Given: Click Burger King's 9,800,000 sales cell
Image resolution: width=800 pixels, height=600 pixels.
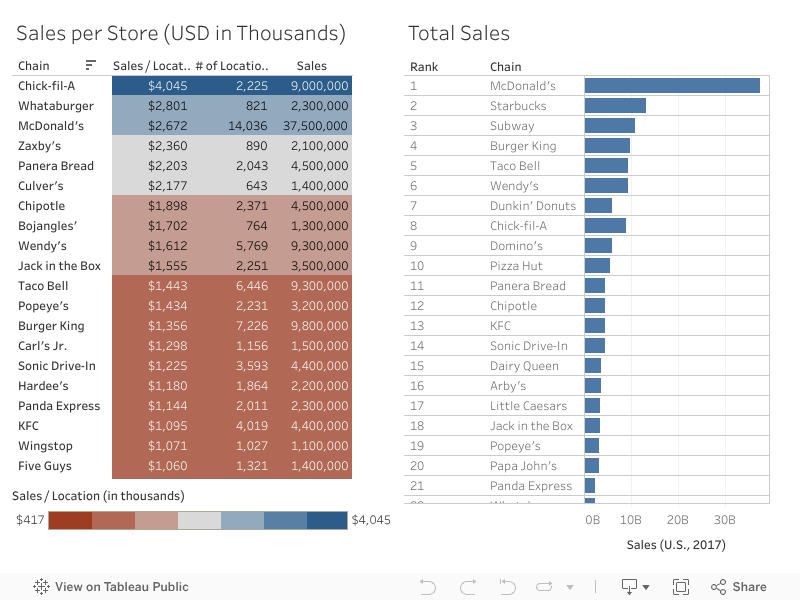Looking at the screenshot, I should (319, 326).
